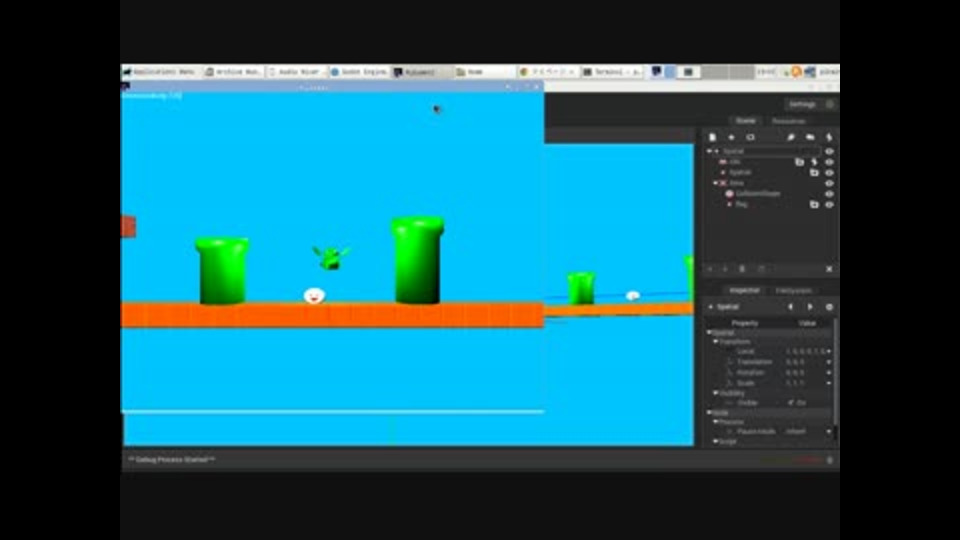The height and width of the screenshot is (540, 960).
Task: Toggle the Visible On checkbox
Action: coord(790,403)
